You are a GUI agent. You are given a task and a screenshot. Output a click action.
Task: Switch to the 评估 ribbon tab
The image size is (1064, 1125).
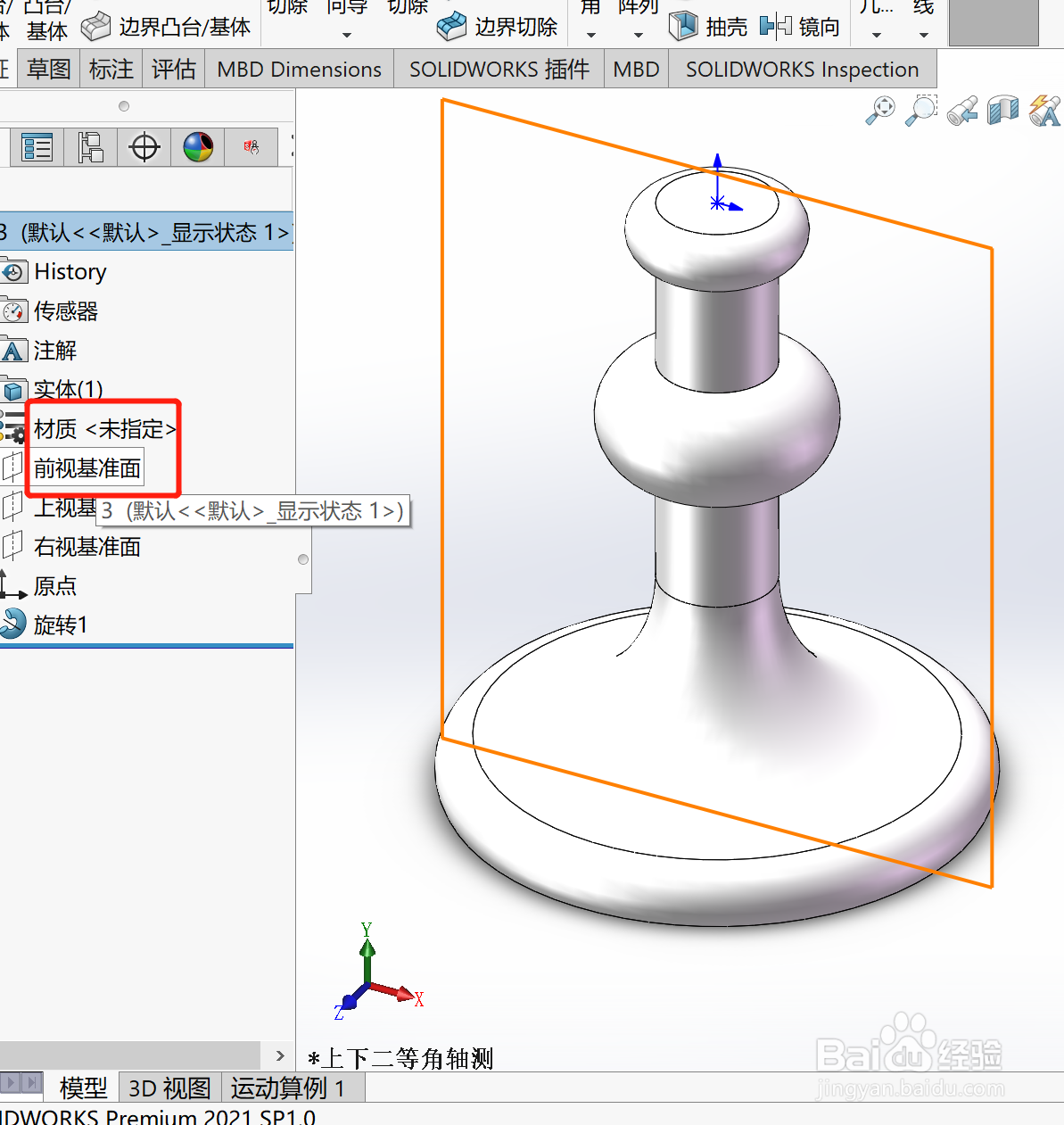173,69
